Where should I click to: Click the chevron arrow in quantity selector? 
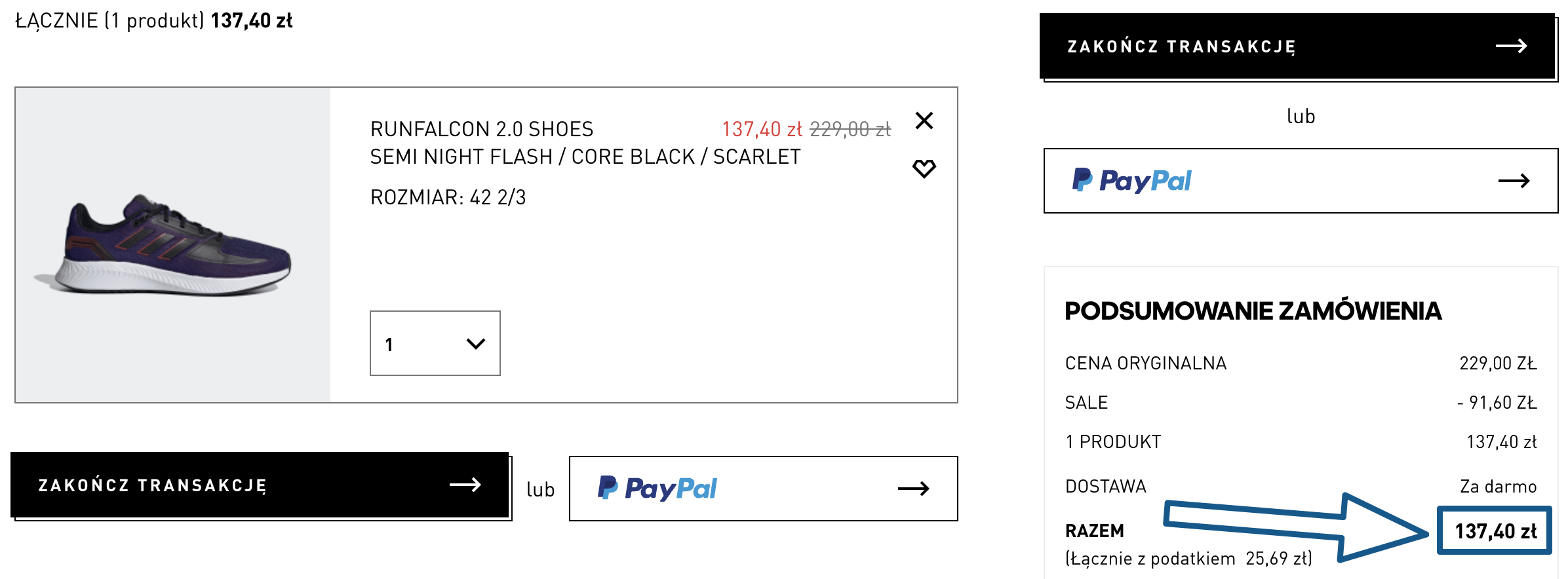pyautogui.click(x=475, y=343)
